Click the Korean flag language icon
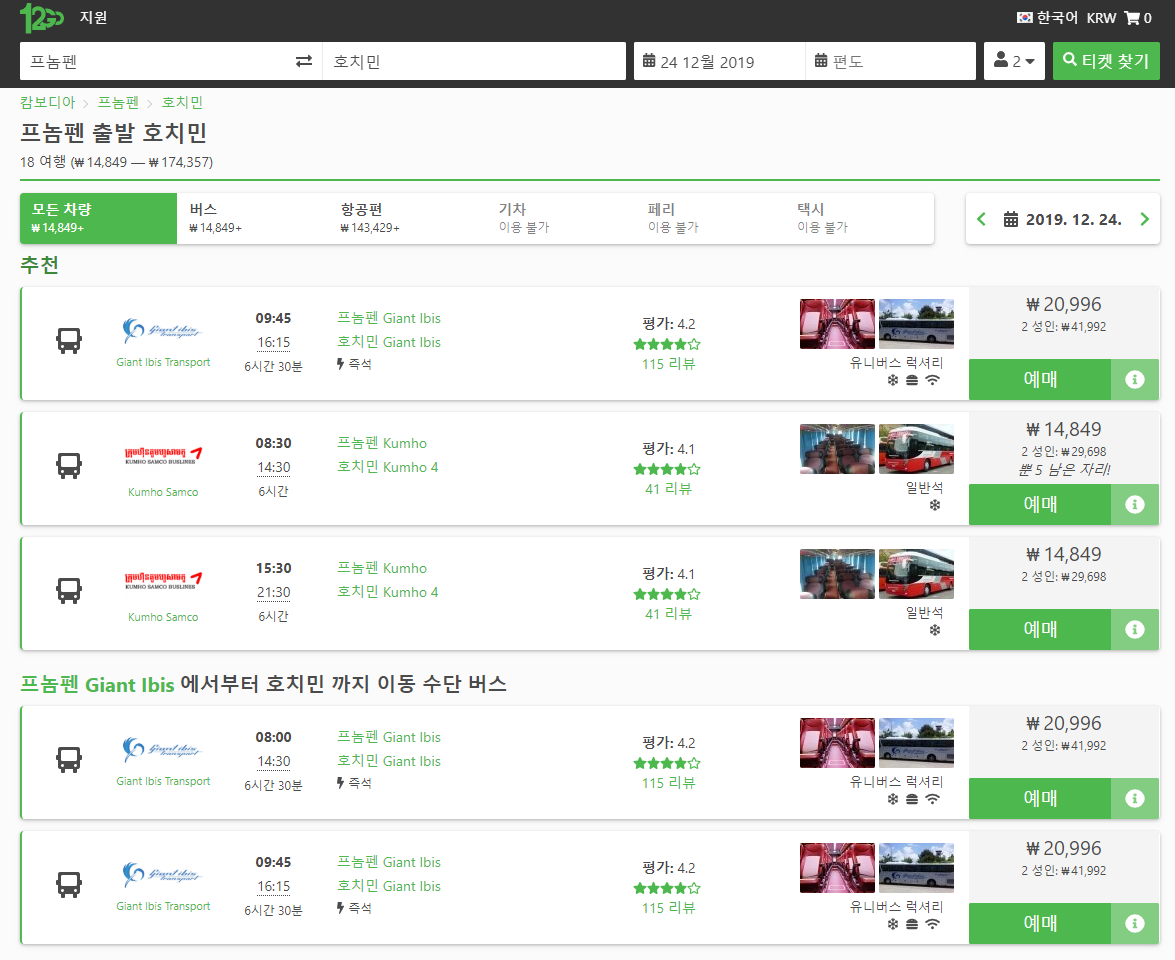 click(1024, 17)
